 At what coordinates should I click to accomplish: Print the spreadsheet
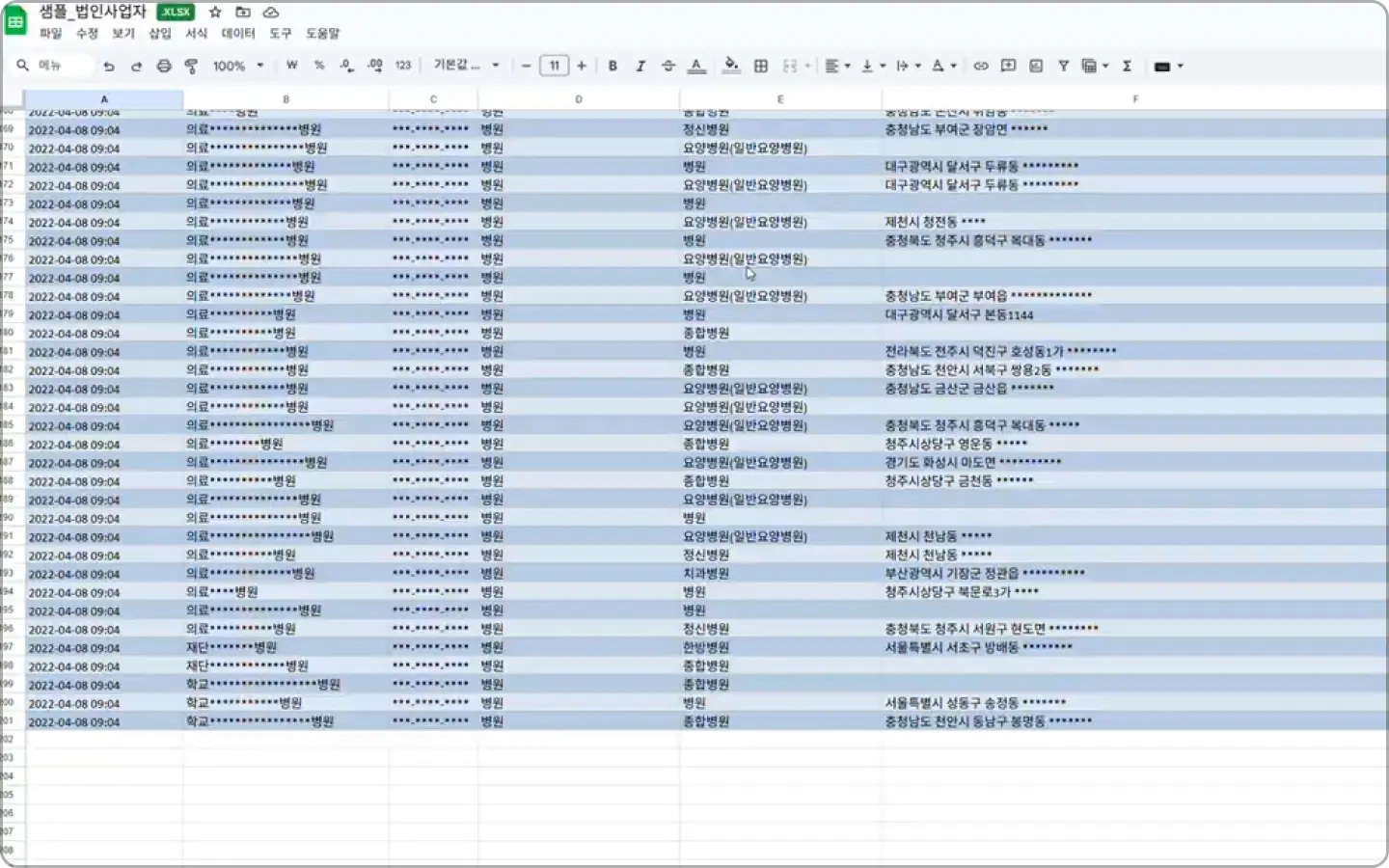(164, 66)
